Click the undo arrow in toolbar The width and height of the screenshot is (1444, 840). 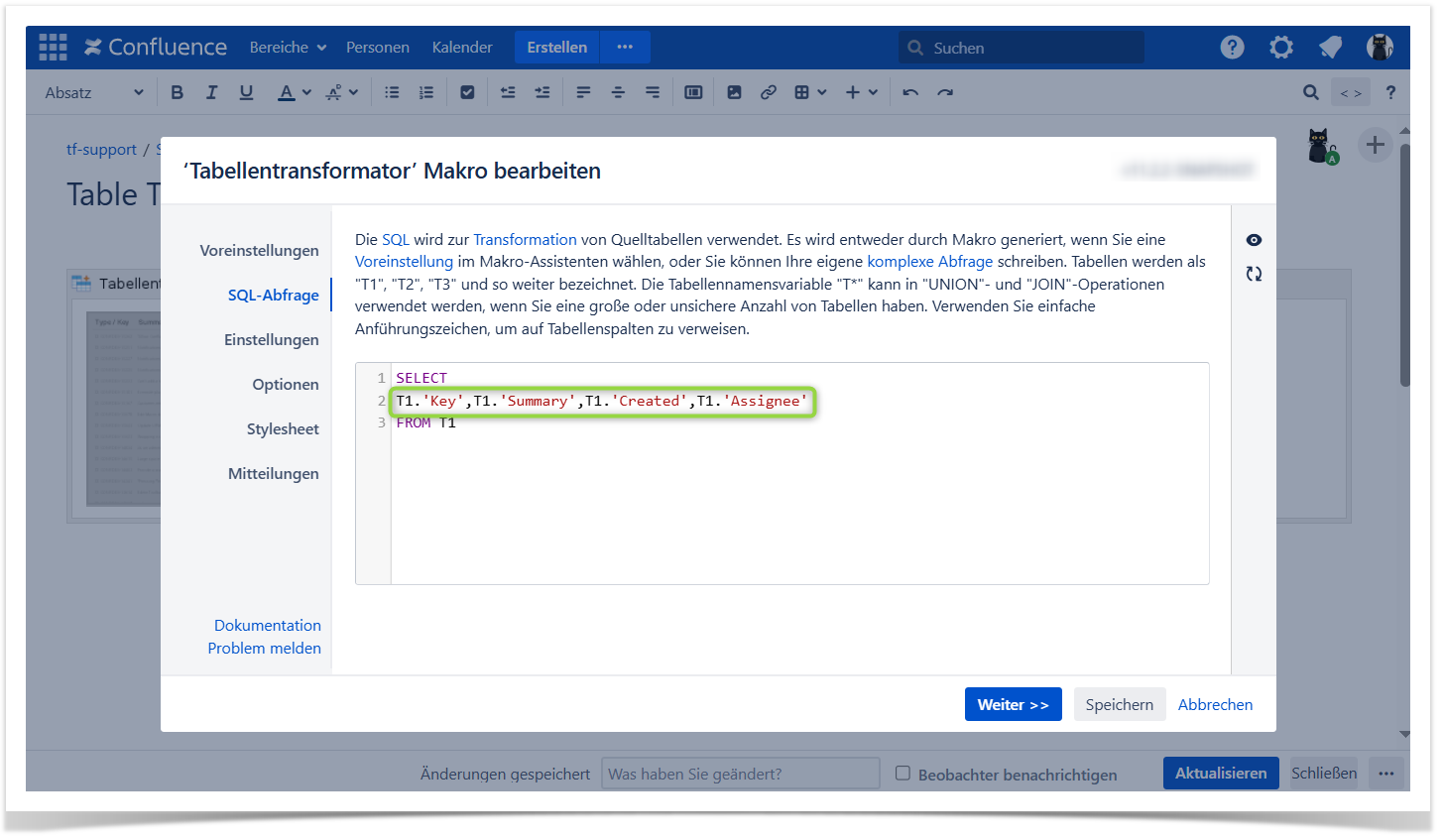[x=910, y=92]
